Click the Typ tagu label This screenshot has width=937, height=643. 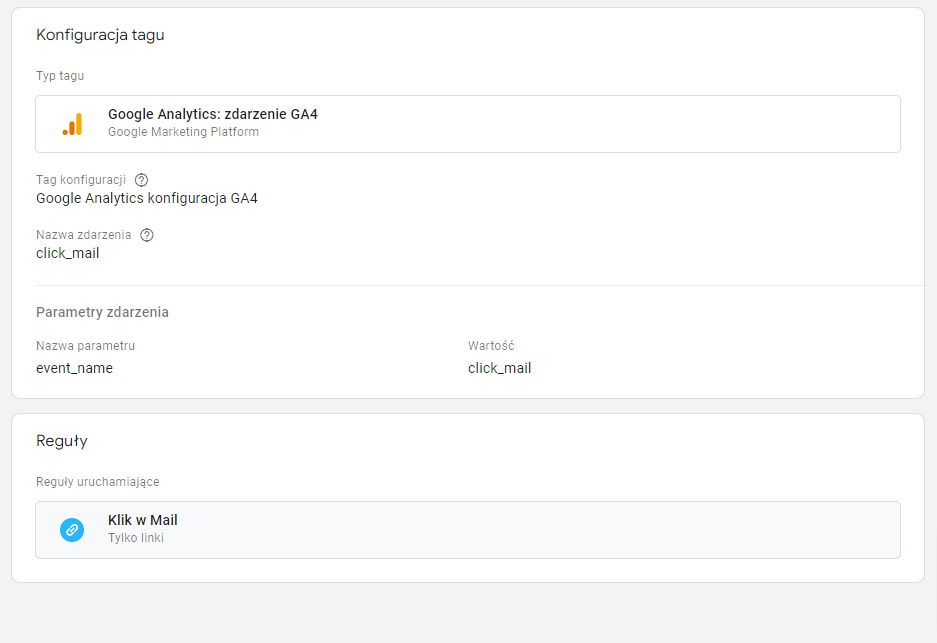[x=60, y=76]
